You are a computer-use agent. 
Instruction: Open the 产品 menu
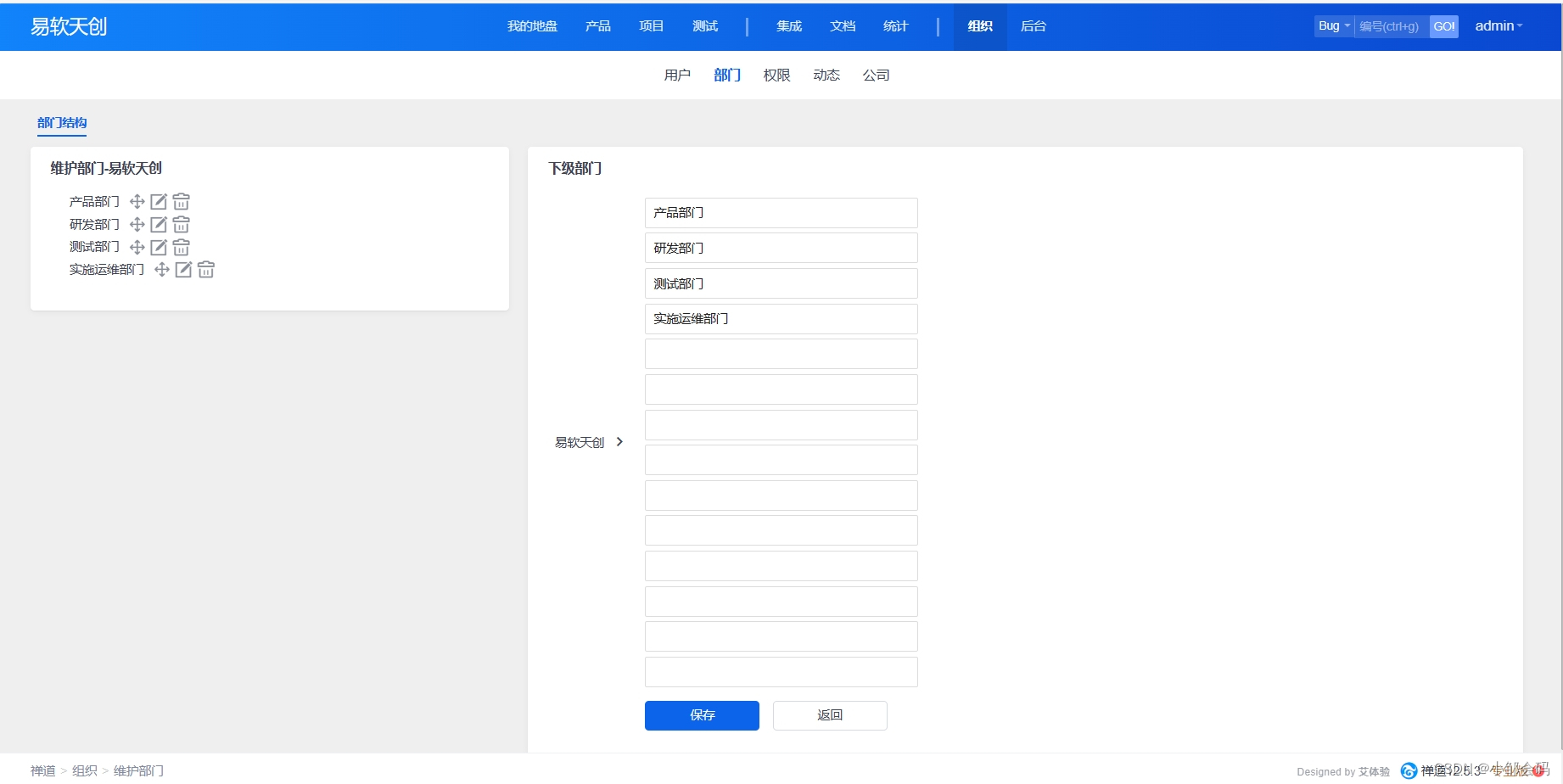[597, 26]
